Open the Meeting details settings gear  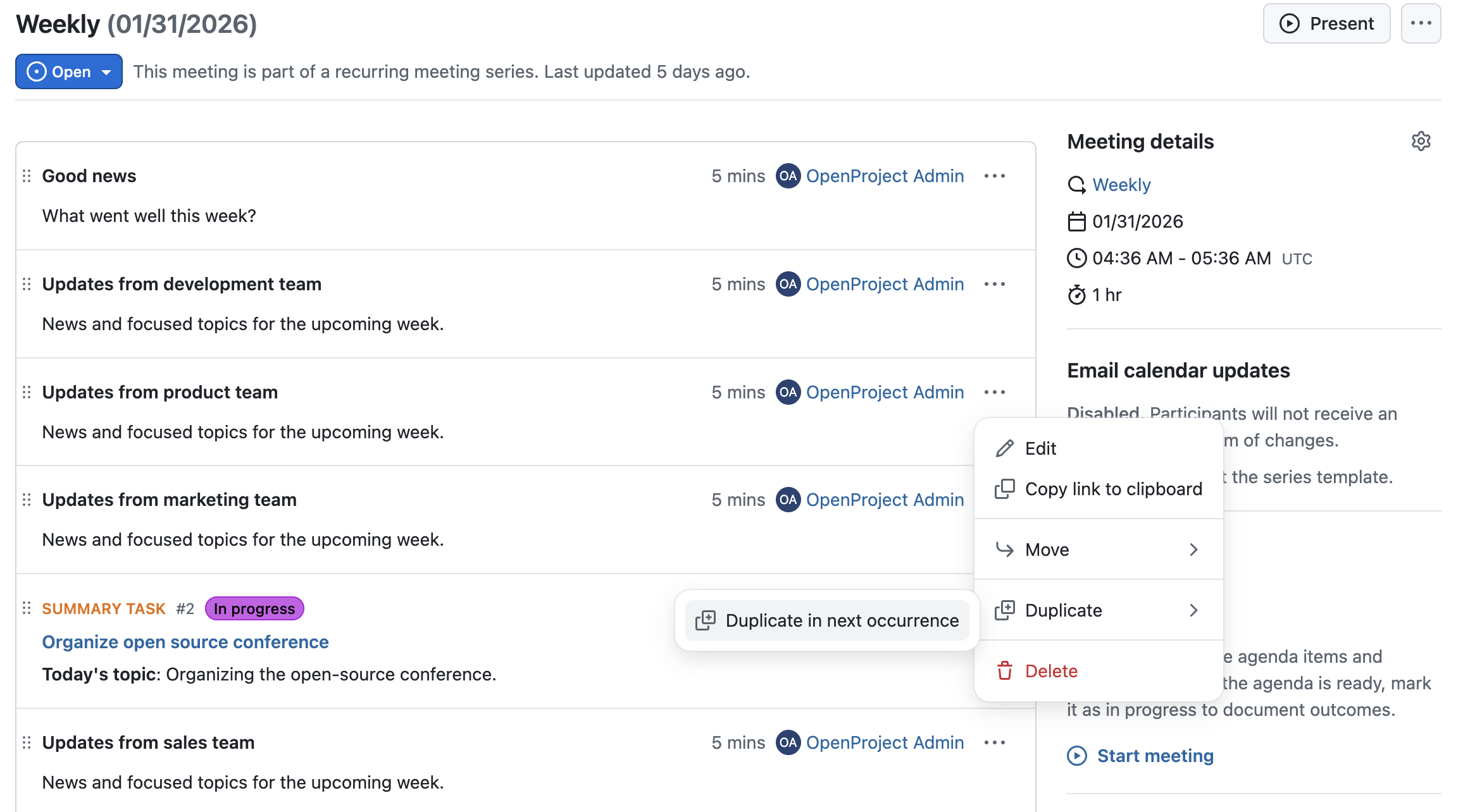click(1421, 141)
